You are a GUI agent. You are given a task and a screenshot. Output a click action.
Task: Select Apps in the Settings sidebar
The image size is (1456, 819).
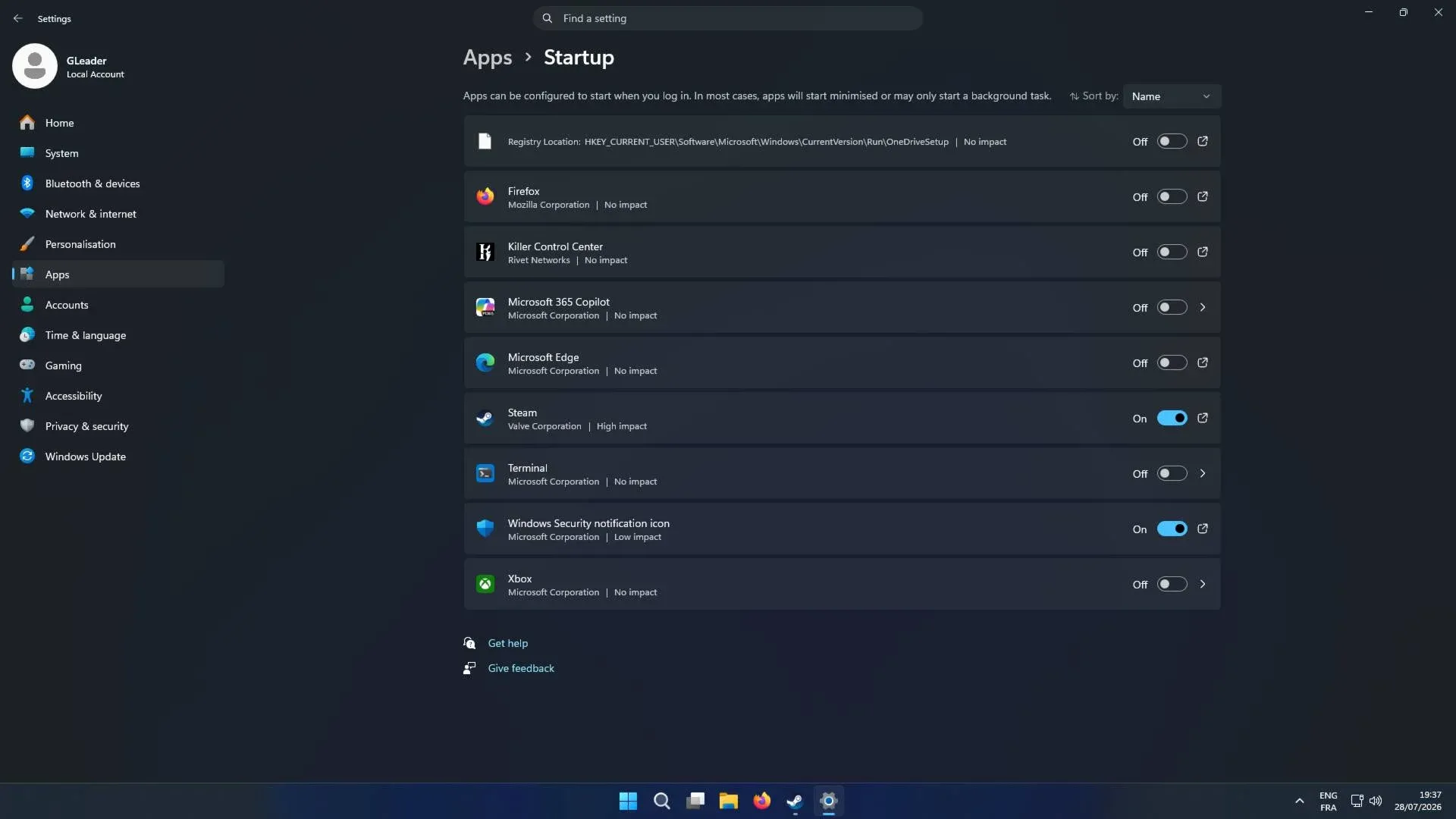(118, 275)
